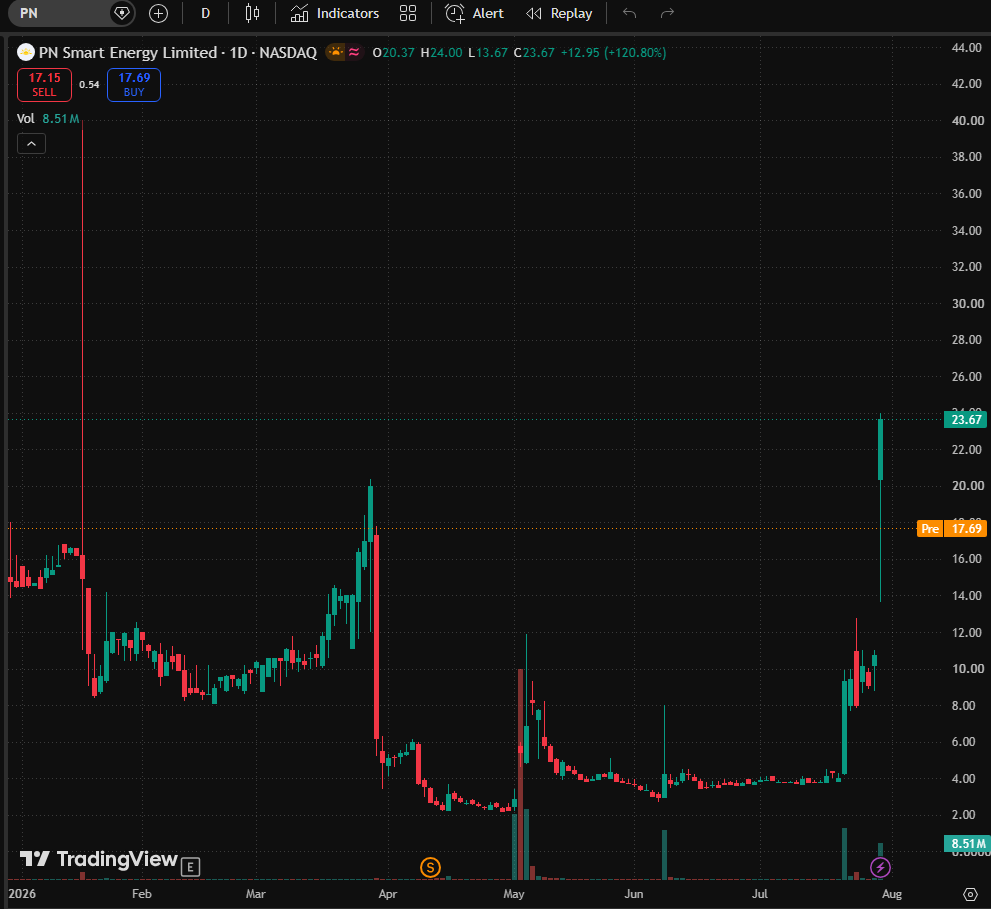The height and width of the screenshot is (909, 991).
Task: Collapse the indicator legend chevron
Action: pos(32,144)
